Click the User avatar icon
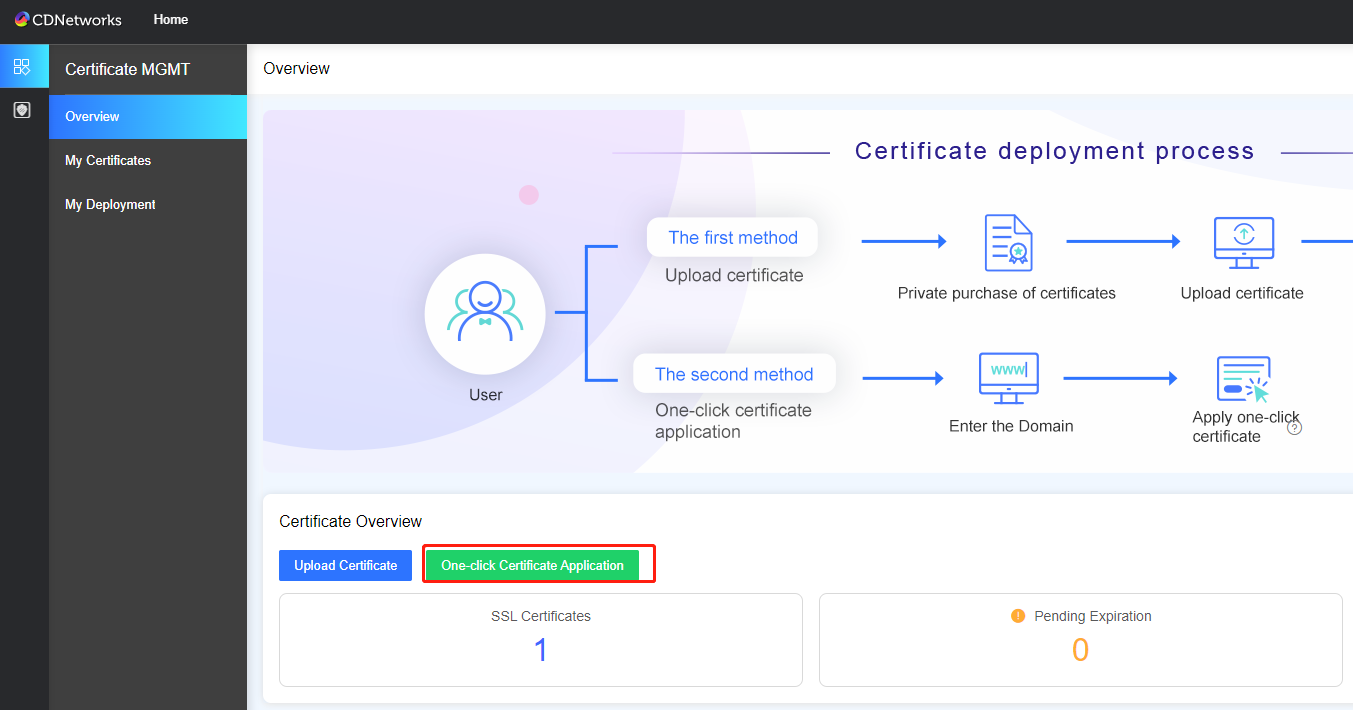This screenshot has width=1353, height=710. click(485, 314)
